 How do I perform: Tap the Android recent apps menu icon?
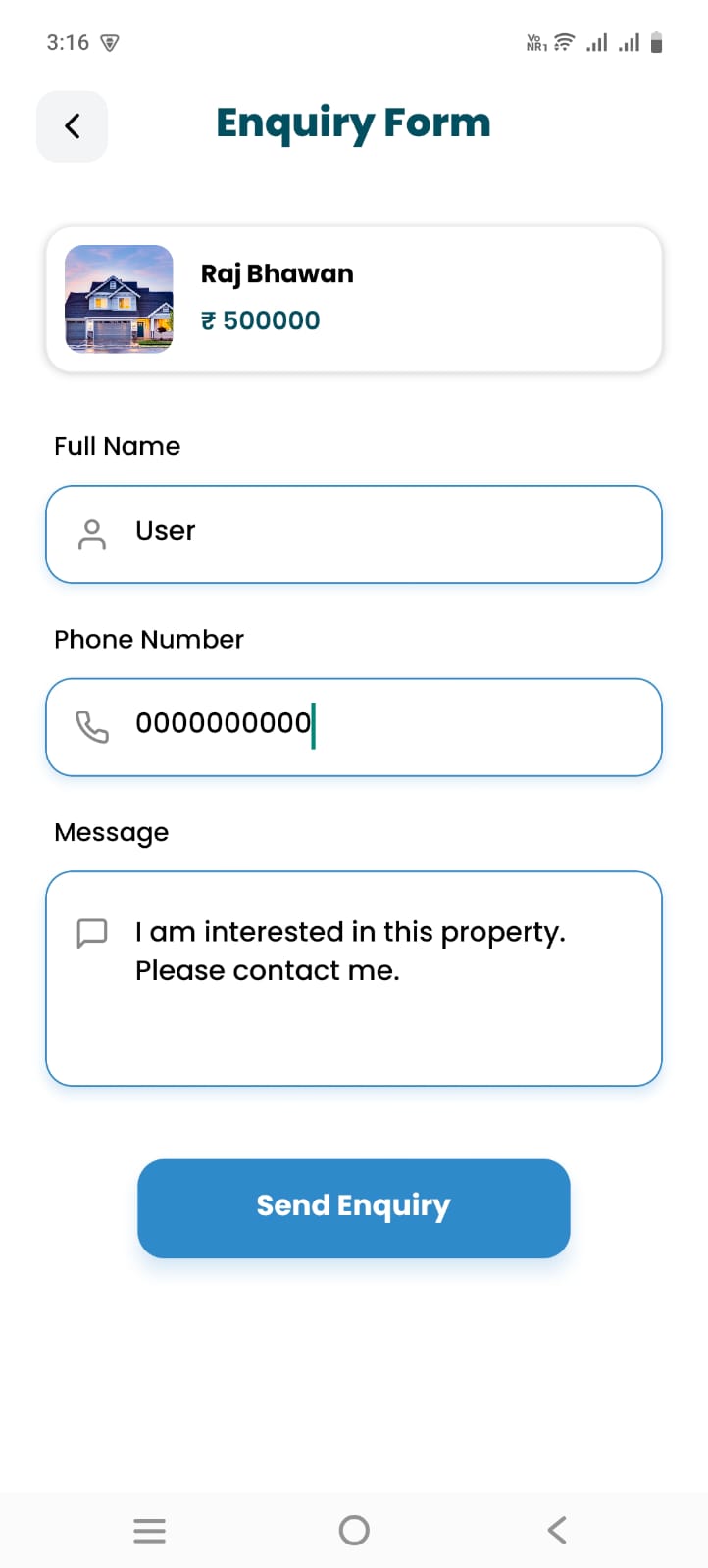(149, 1530)
